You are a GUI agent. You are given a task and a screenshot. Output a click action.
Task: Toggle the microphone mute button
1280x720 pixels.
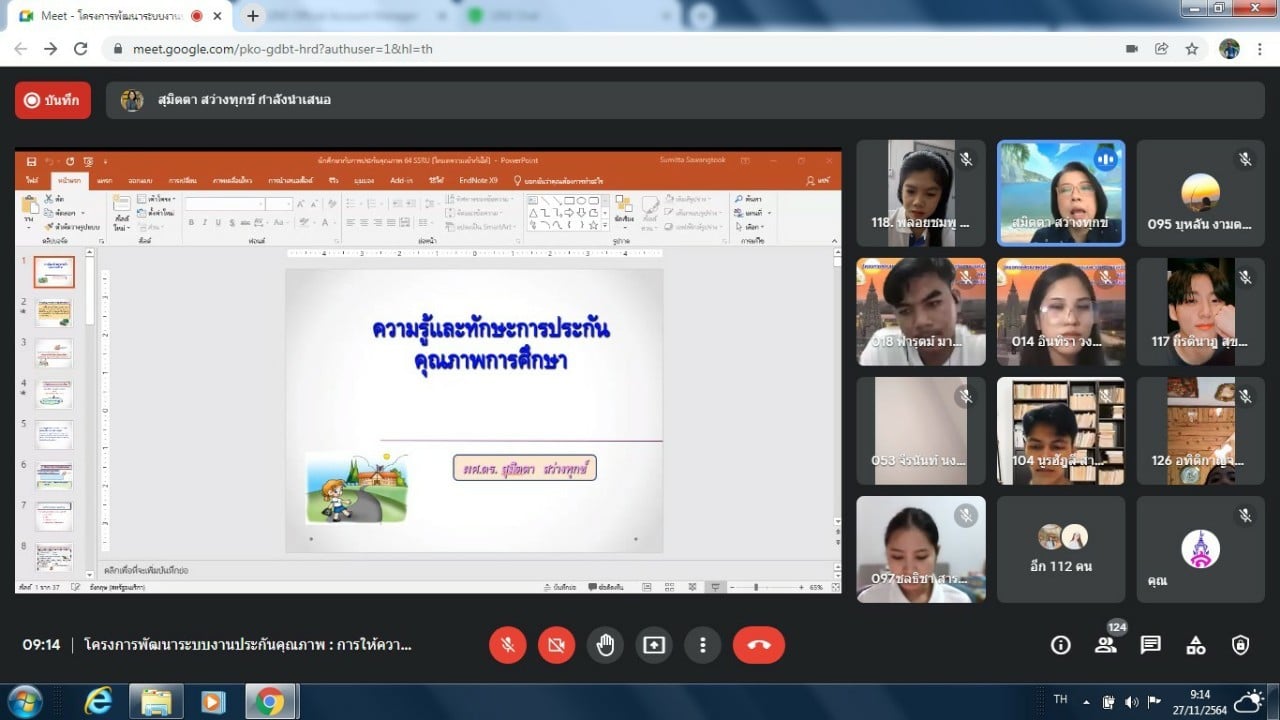coord(508,645)
